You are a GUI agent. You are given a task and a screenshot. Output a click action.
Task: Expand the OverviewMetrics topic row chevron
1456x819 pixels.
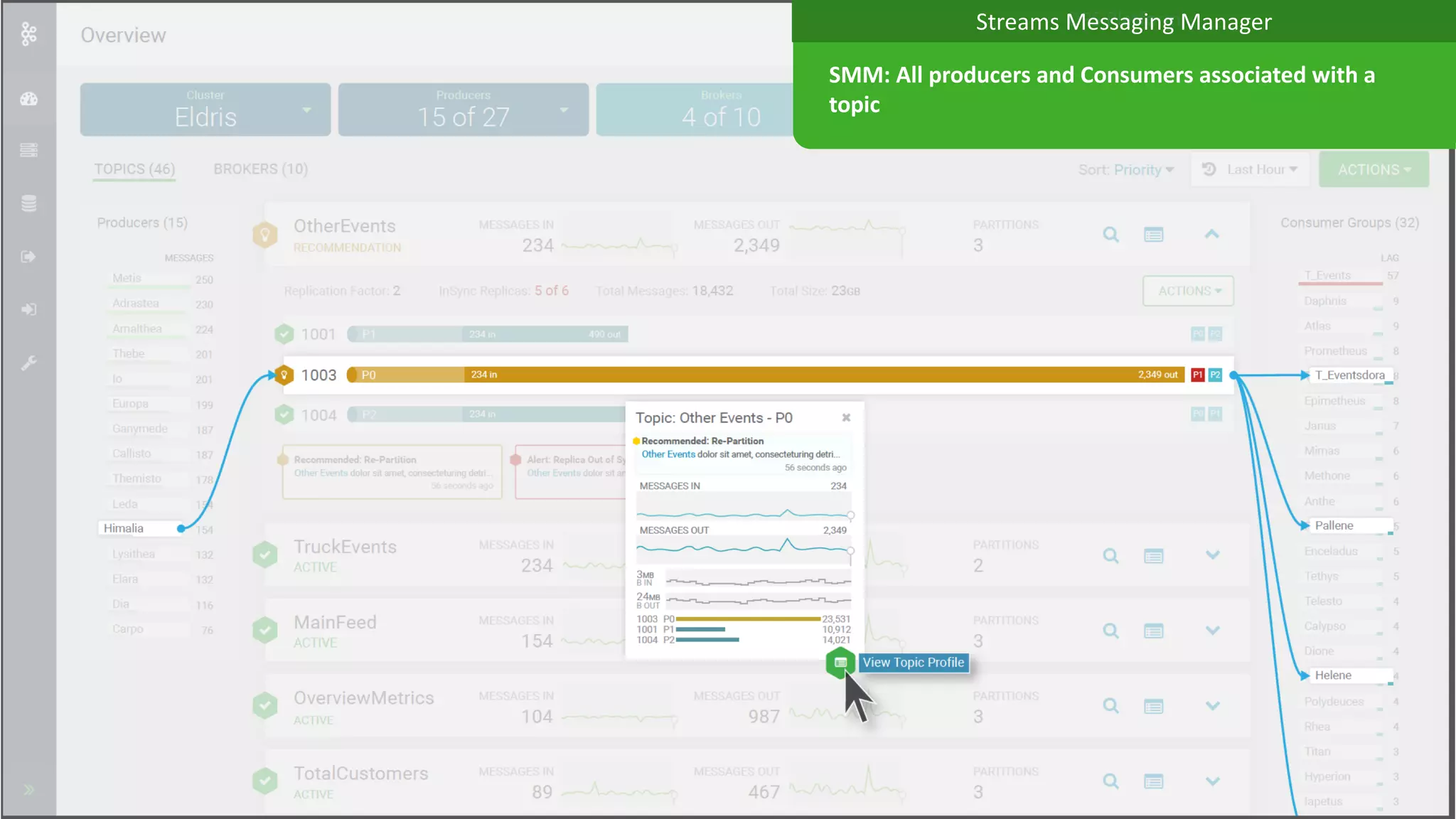click(x=1213, y=705)
